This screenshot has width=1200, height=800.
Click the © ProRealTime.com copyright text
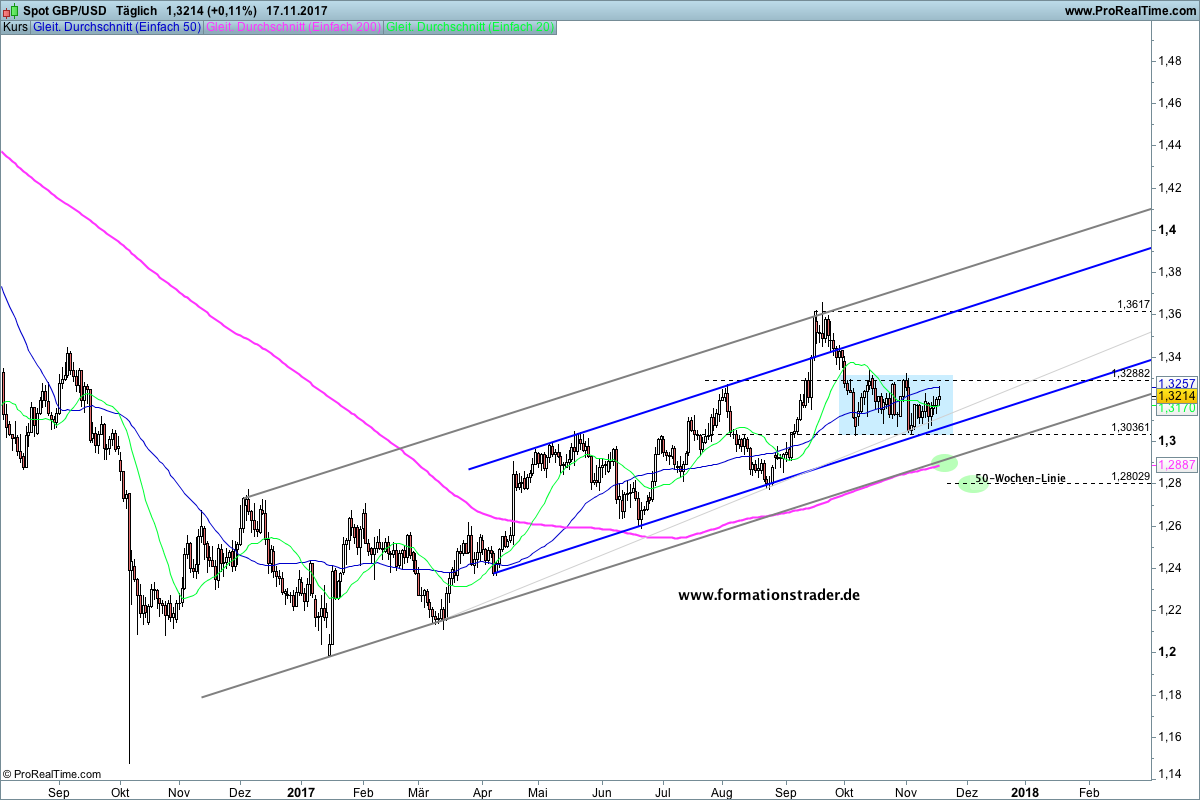pyautogui.click(x=52, y=774)
